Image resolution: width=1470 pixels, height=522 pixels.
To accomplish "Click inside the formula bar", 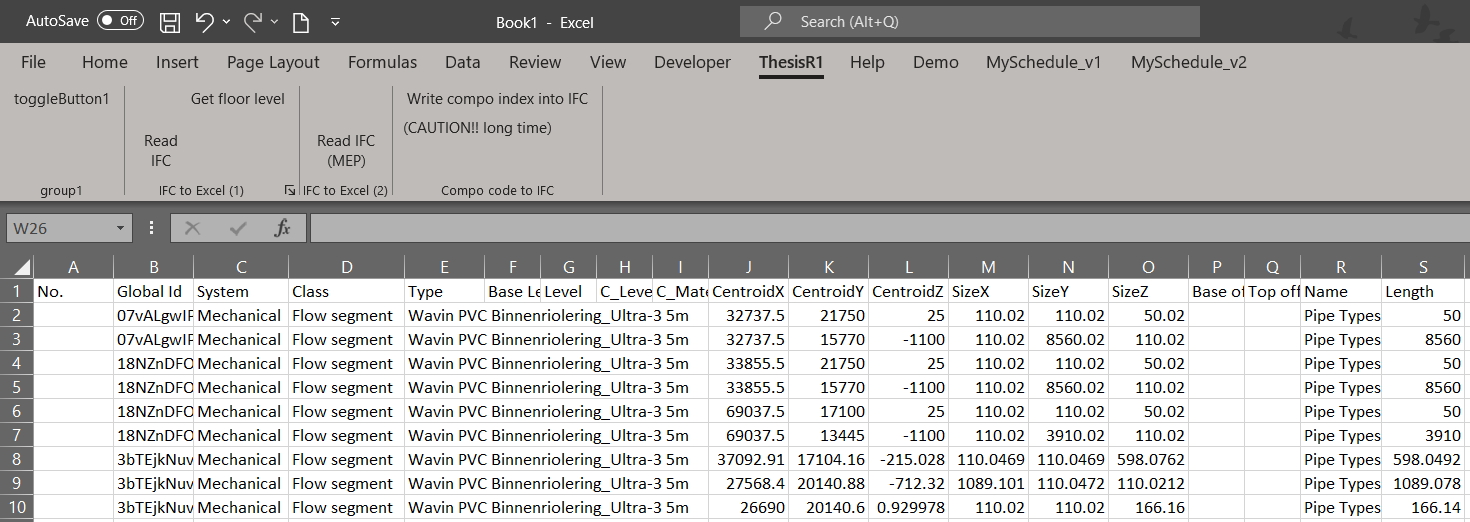I will [889, 228].
